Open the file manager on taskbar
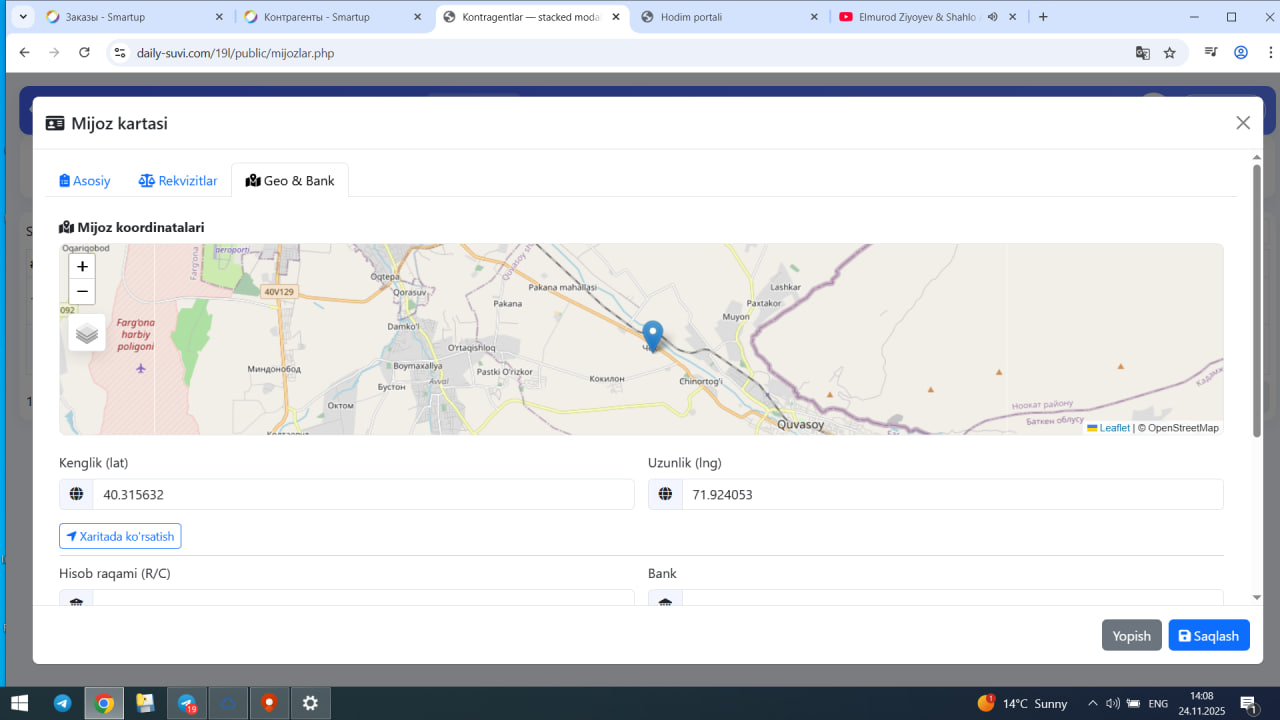The height and width of the screenshot is (720, 1280). coord(145,703)
